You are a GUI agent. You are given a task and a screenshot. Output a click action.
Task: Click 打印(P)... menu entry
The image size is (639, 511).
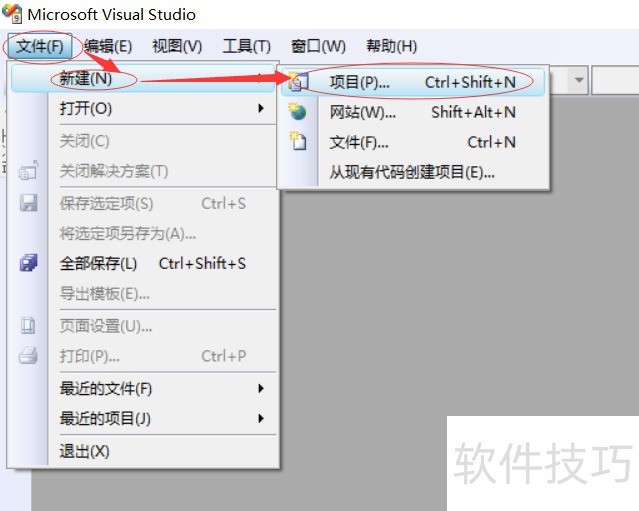pos(143,356)
